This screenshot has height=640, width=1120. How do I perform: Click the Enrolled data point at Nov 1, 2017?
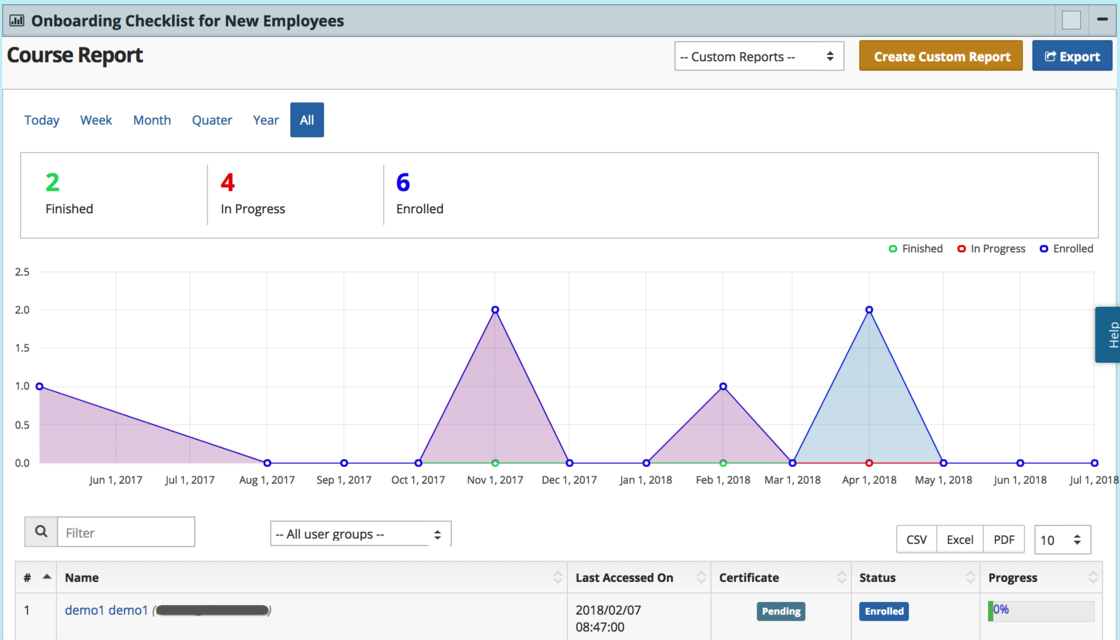495,310
